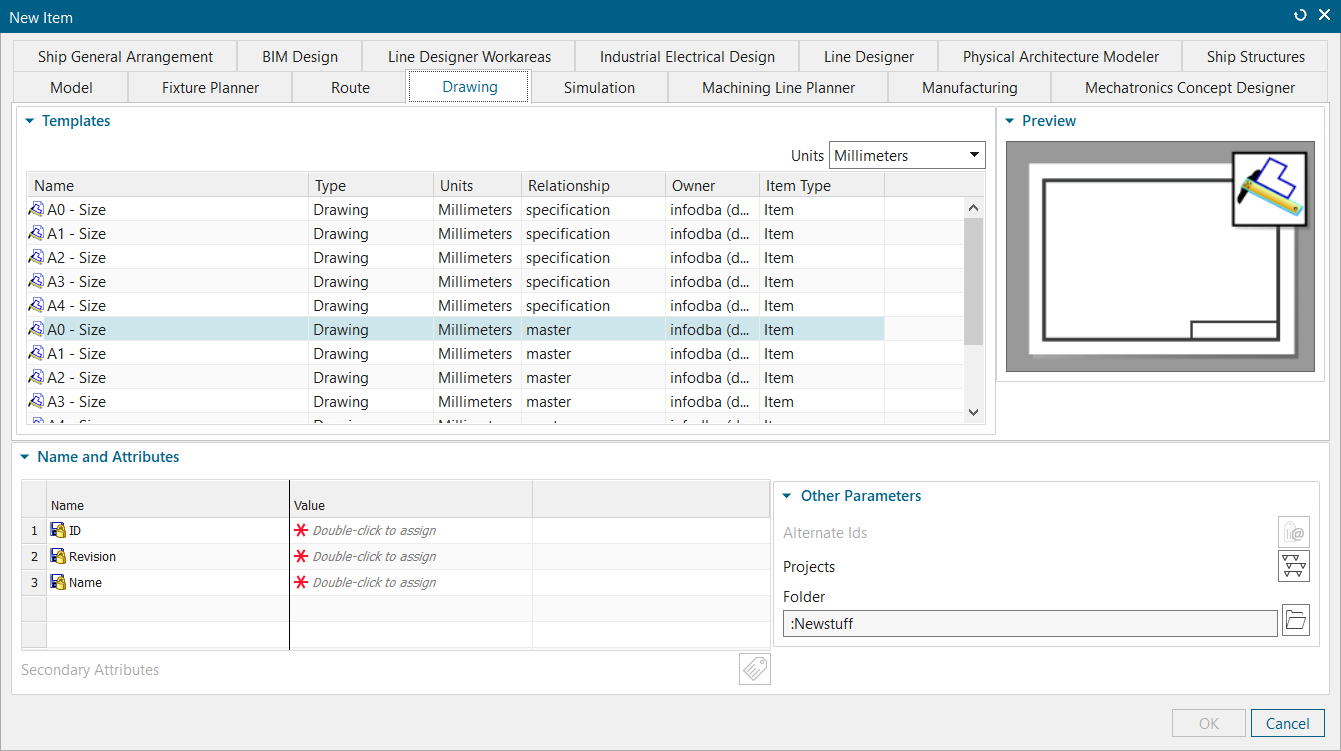The image size is (1341, 751).
Task: Collapse the Name and Attributes section
Action: tap(25, 457)
